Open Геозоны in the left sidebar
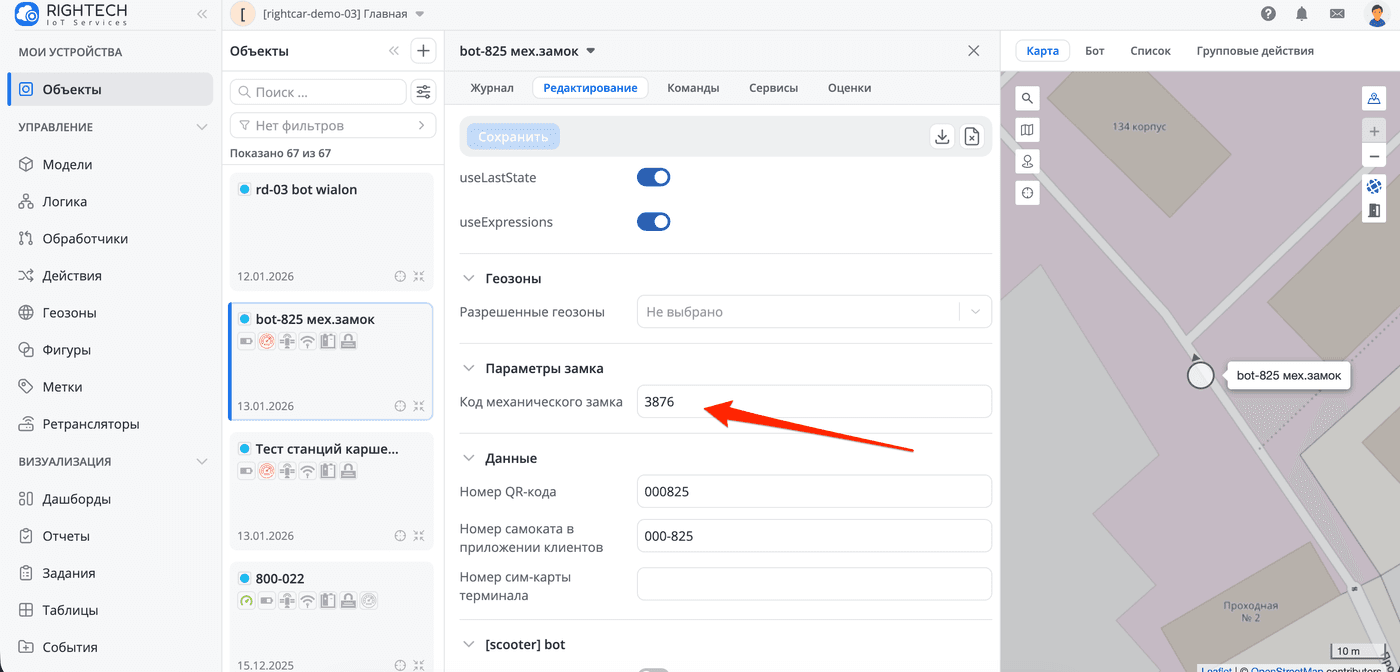The height and width of the screenshot is (672, 1400). (x=69, y=313)
